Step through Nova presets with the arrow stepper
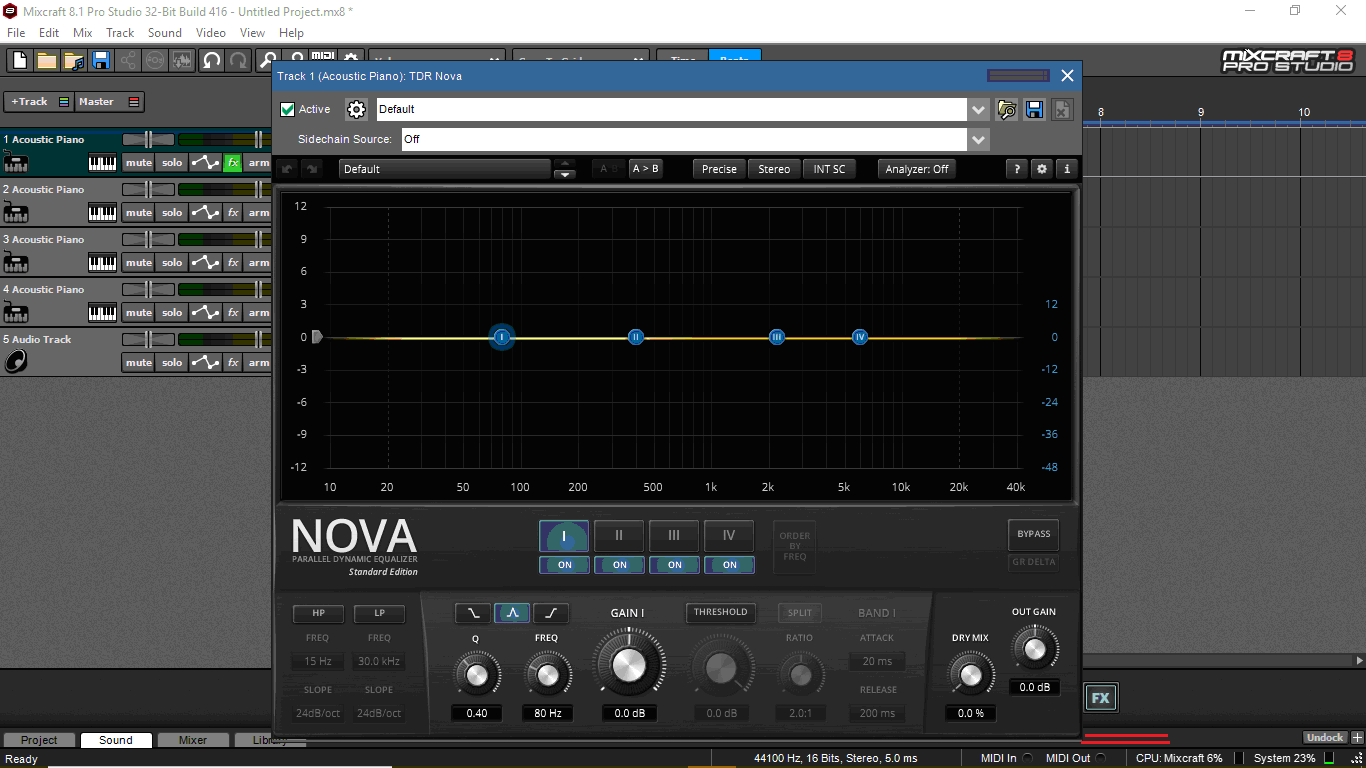 565,169
